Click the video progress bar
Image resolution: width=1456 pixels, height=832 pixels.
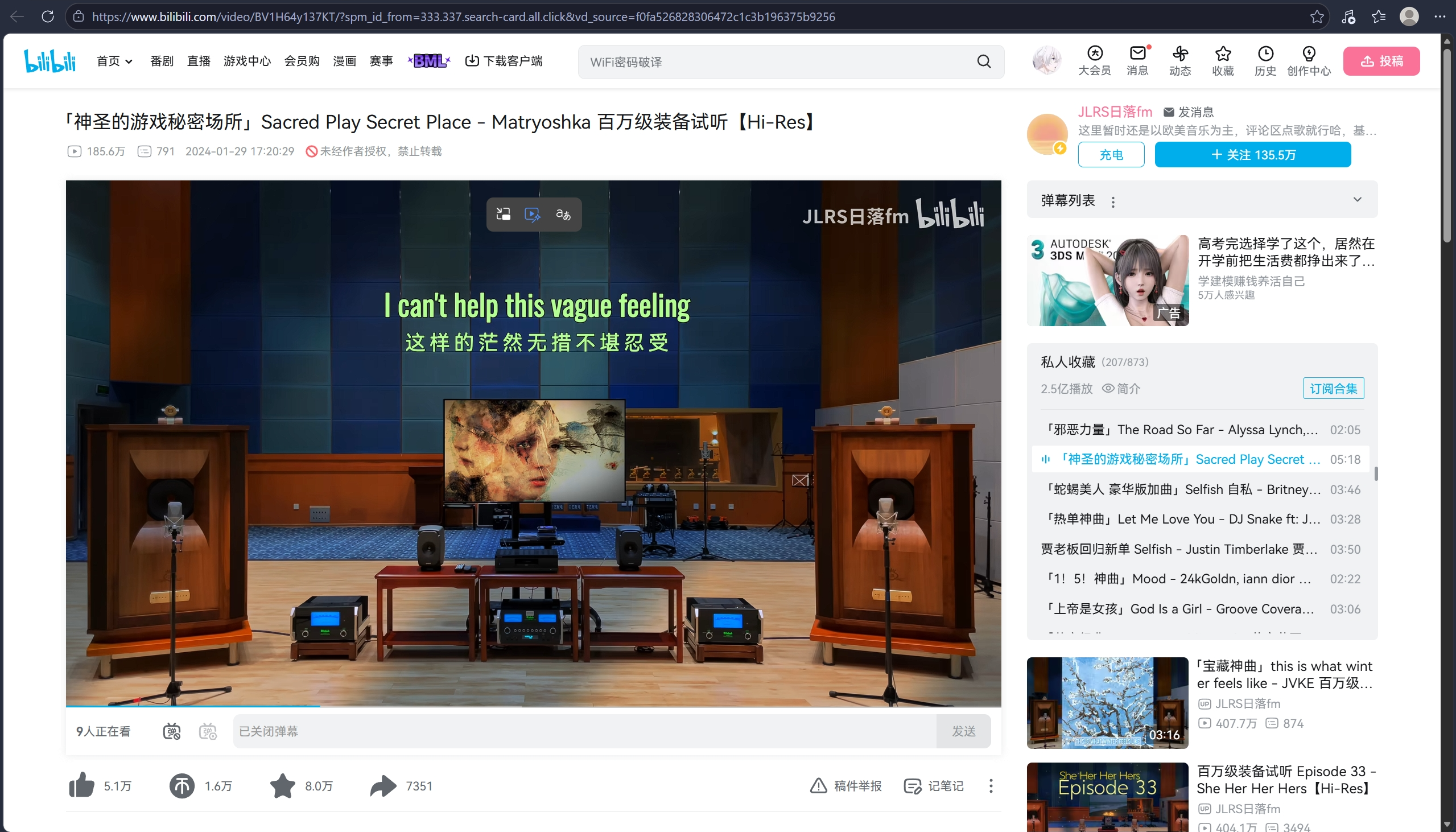tap(533, 706)
